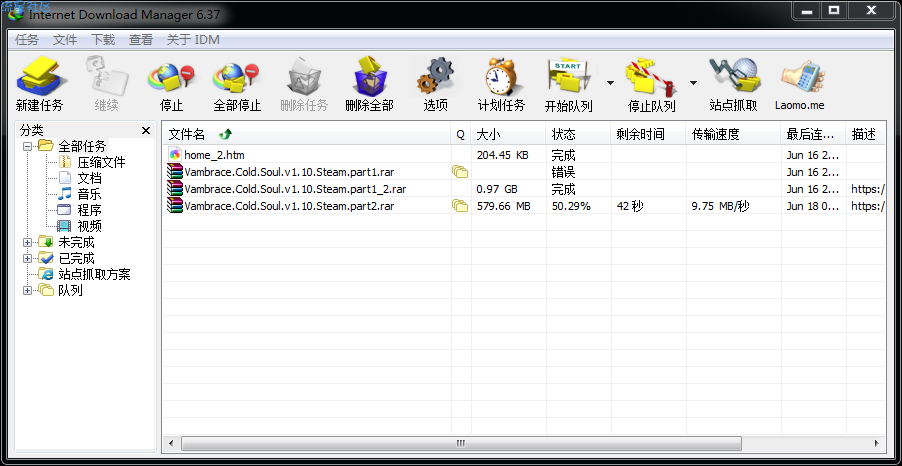Sort by 最后连... column header
The height and width of the screenshot is (466, 902).
tap(813, 135)
